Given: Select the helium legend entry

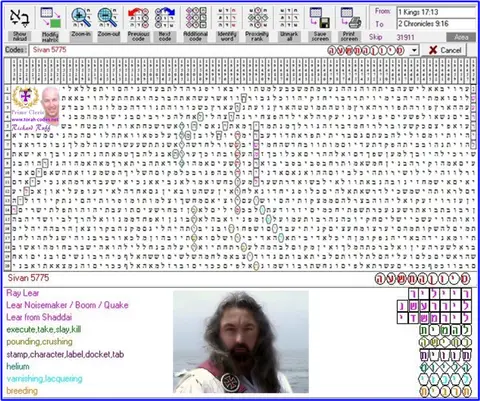Looking at the screenshot, I should pos(18,366).
